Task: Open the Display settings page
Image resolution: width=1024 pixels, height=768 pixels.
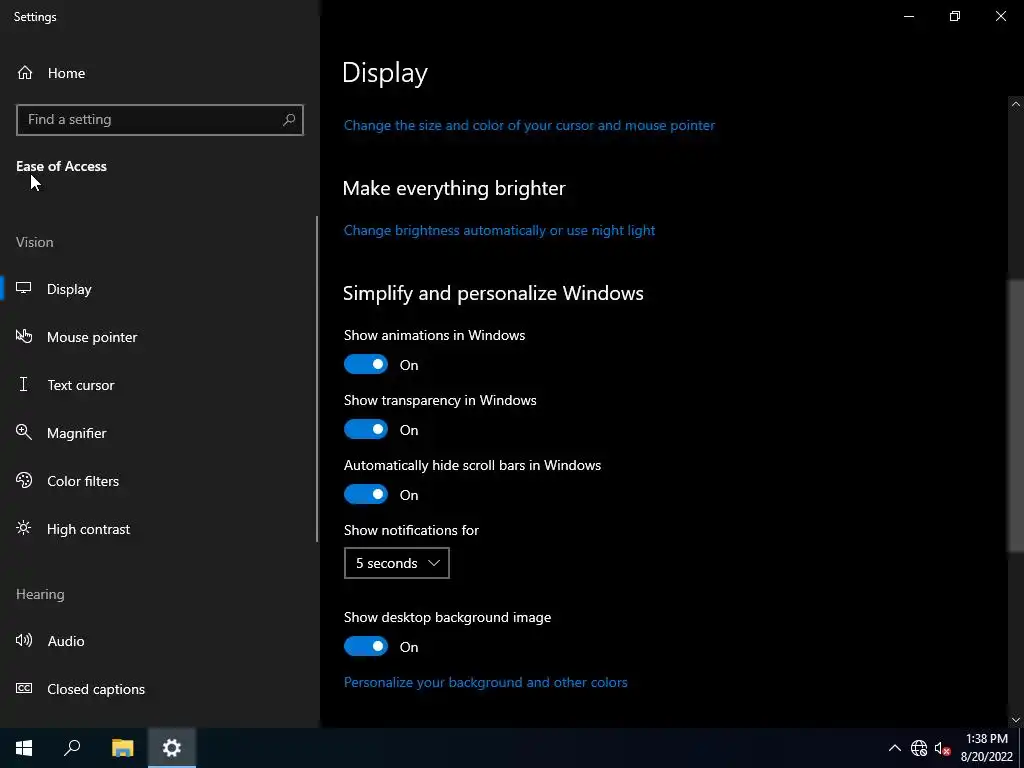Action: click(x=159, y=289)
